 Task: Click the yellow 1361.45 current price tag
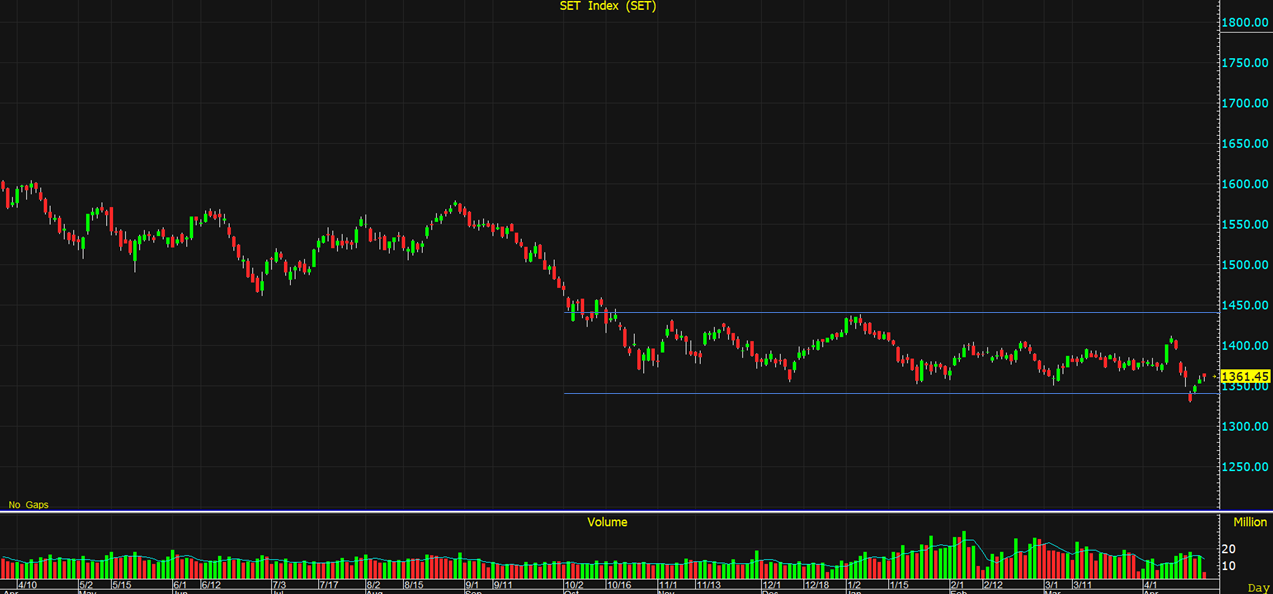tap(1245, 377)
